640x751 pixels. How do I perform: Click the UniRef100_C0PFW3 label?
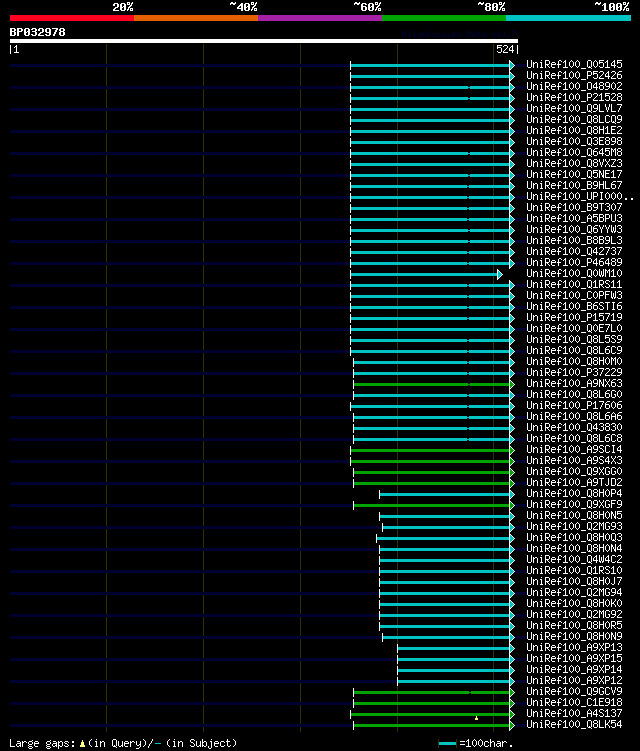[x=574, y=296]
